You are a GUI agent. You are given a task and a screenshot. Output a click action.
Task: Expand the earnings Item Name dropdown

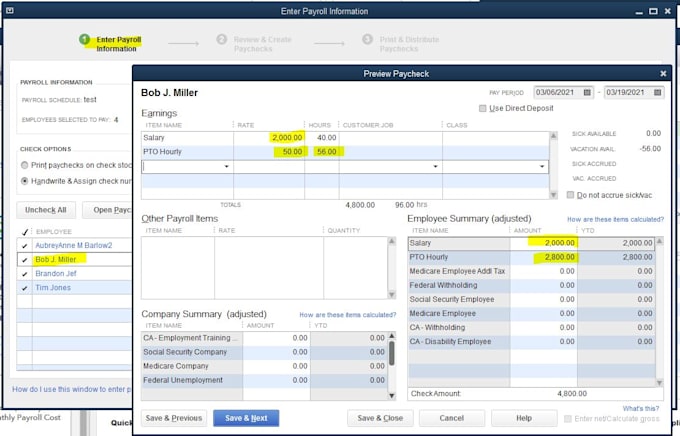pos(226,167)
